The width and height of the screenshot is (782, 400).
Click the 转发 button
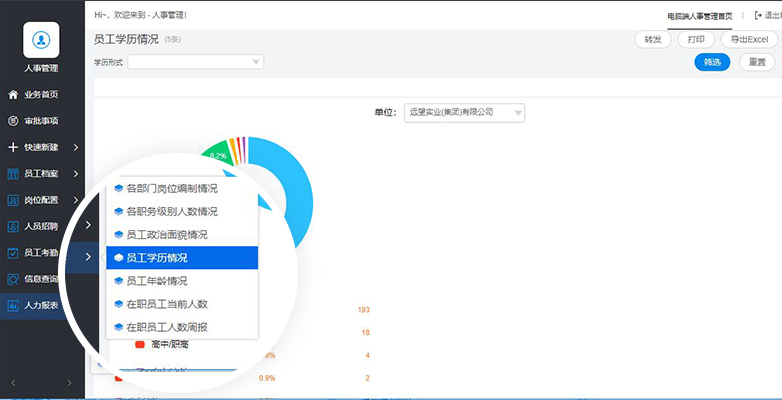coord(653,40)
